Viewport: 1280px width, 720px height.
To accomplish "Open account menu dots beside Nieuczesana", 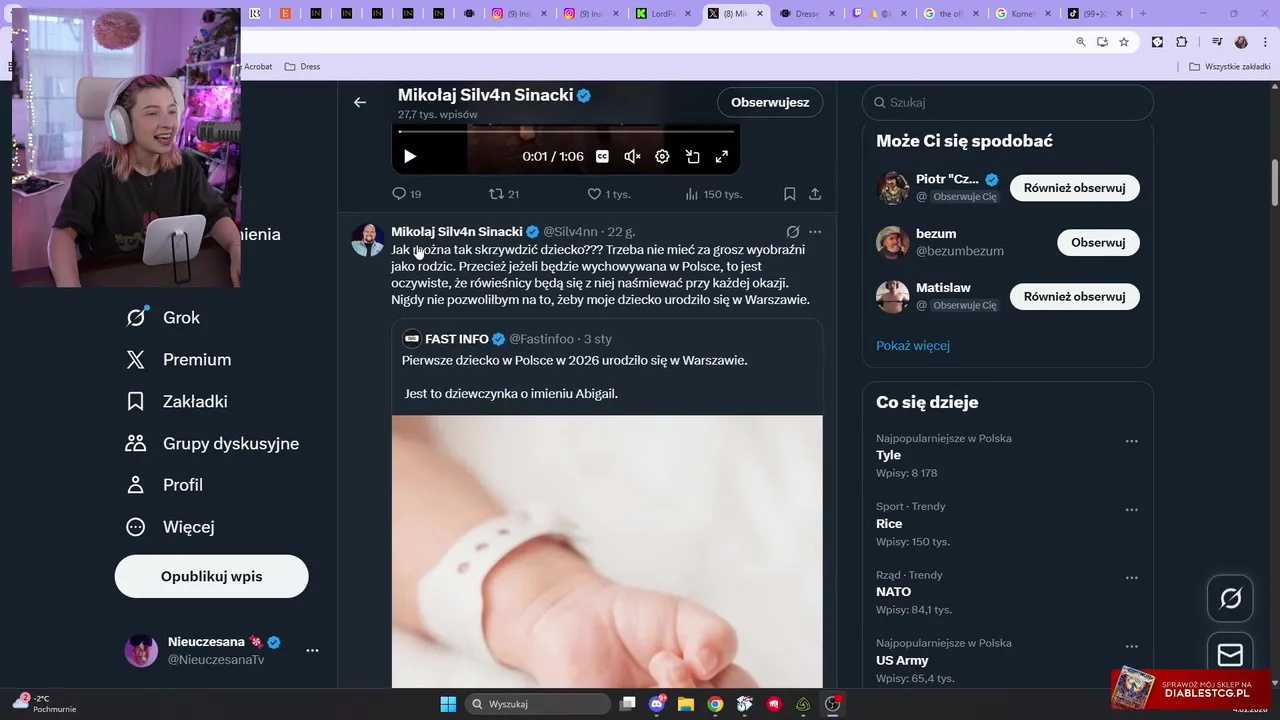I will pos(312,650).
